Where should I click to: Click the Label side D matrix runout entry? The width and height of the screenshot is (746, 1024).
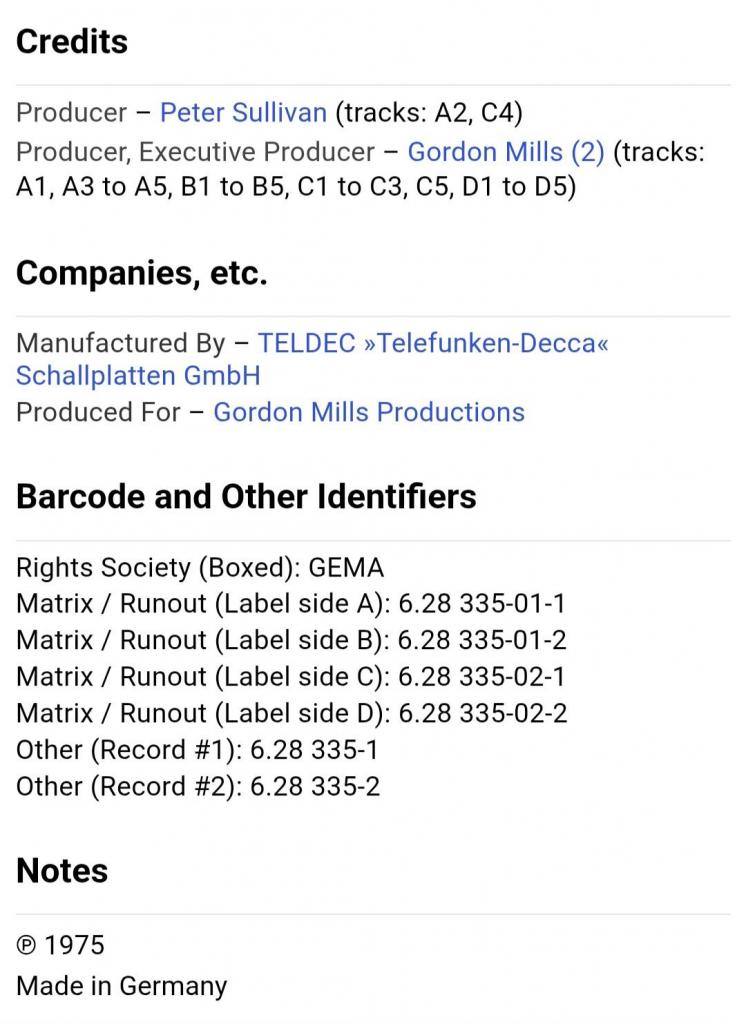click(x=291, y=713)
